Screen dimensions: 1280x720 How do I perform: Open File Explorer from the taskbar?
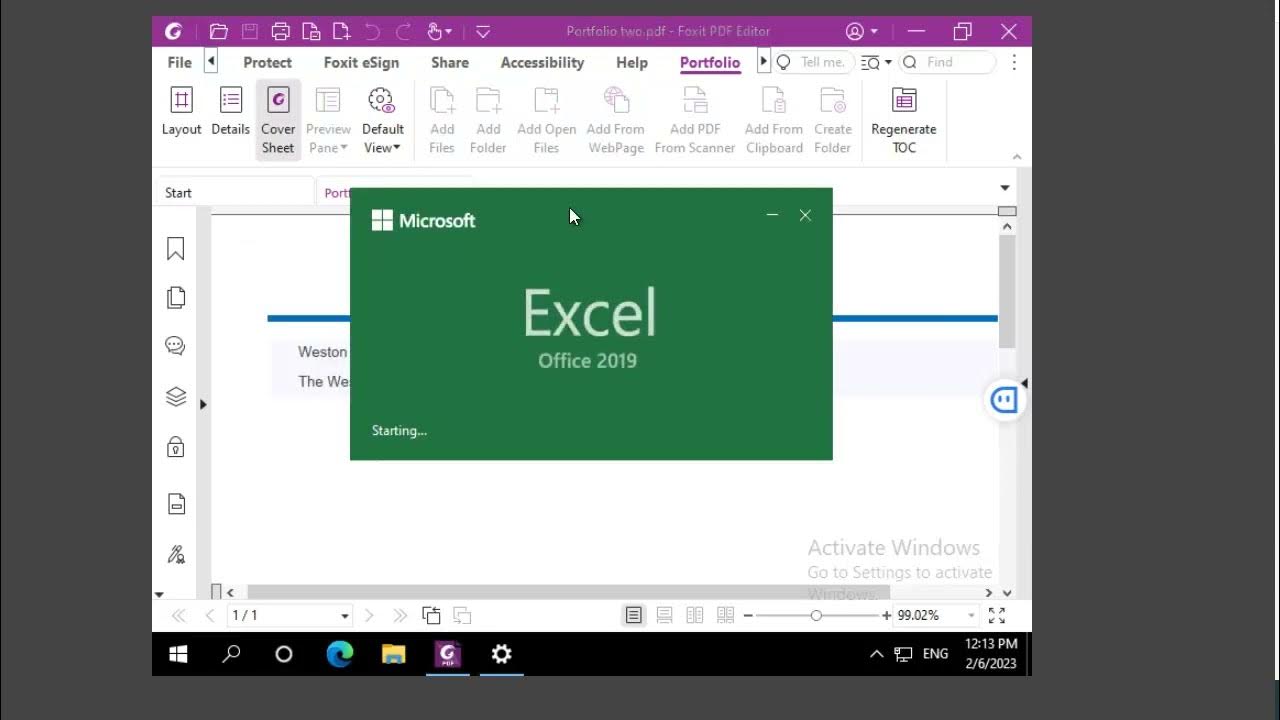pos(394,654)
